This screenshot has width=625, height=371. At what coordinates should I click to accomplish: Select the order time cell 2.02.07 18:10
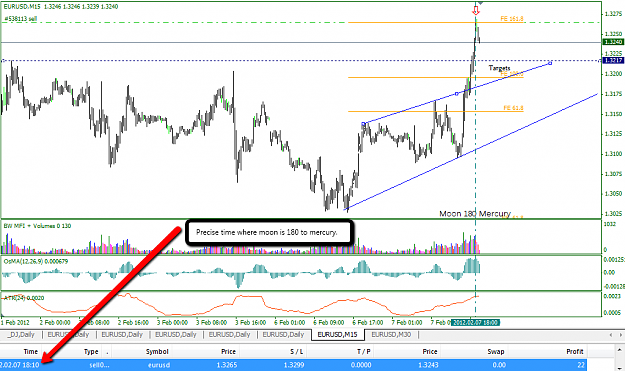coord(20,365)
